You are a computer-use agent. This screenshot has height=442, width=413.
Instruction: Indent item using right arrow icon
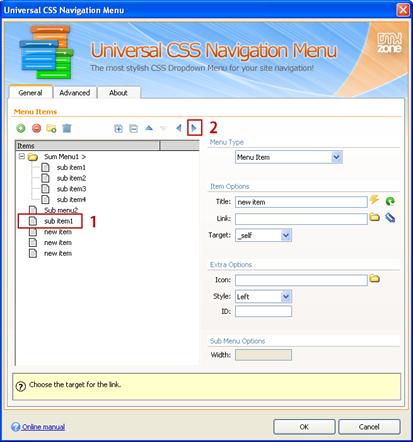click(194, 128)
